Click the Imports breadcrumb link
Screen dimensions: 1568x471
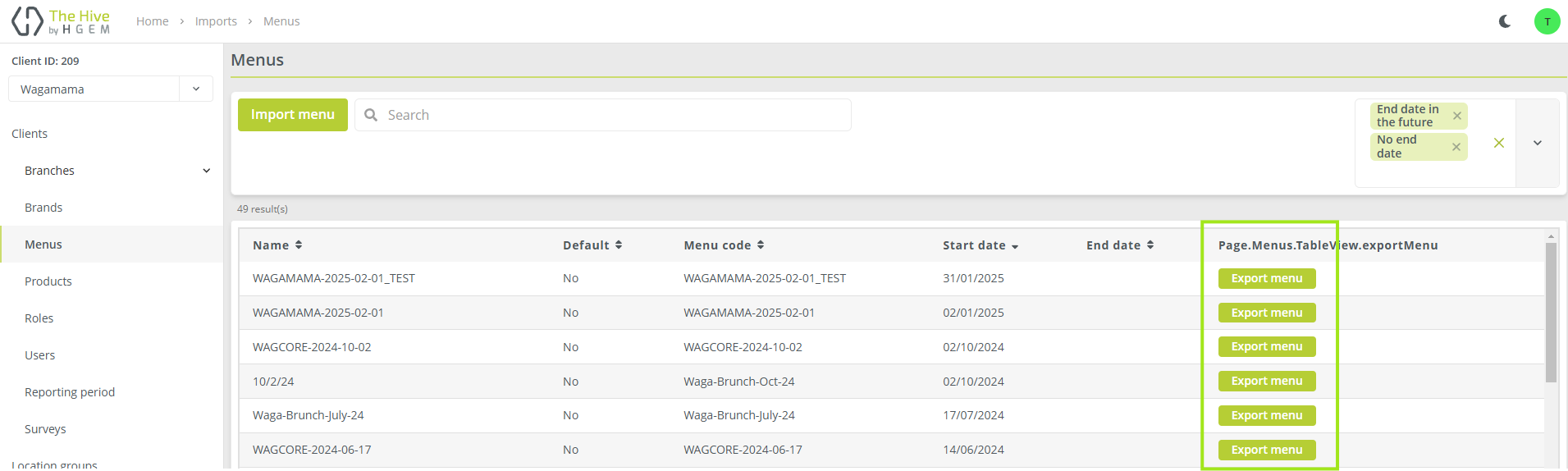(216, 21)
